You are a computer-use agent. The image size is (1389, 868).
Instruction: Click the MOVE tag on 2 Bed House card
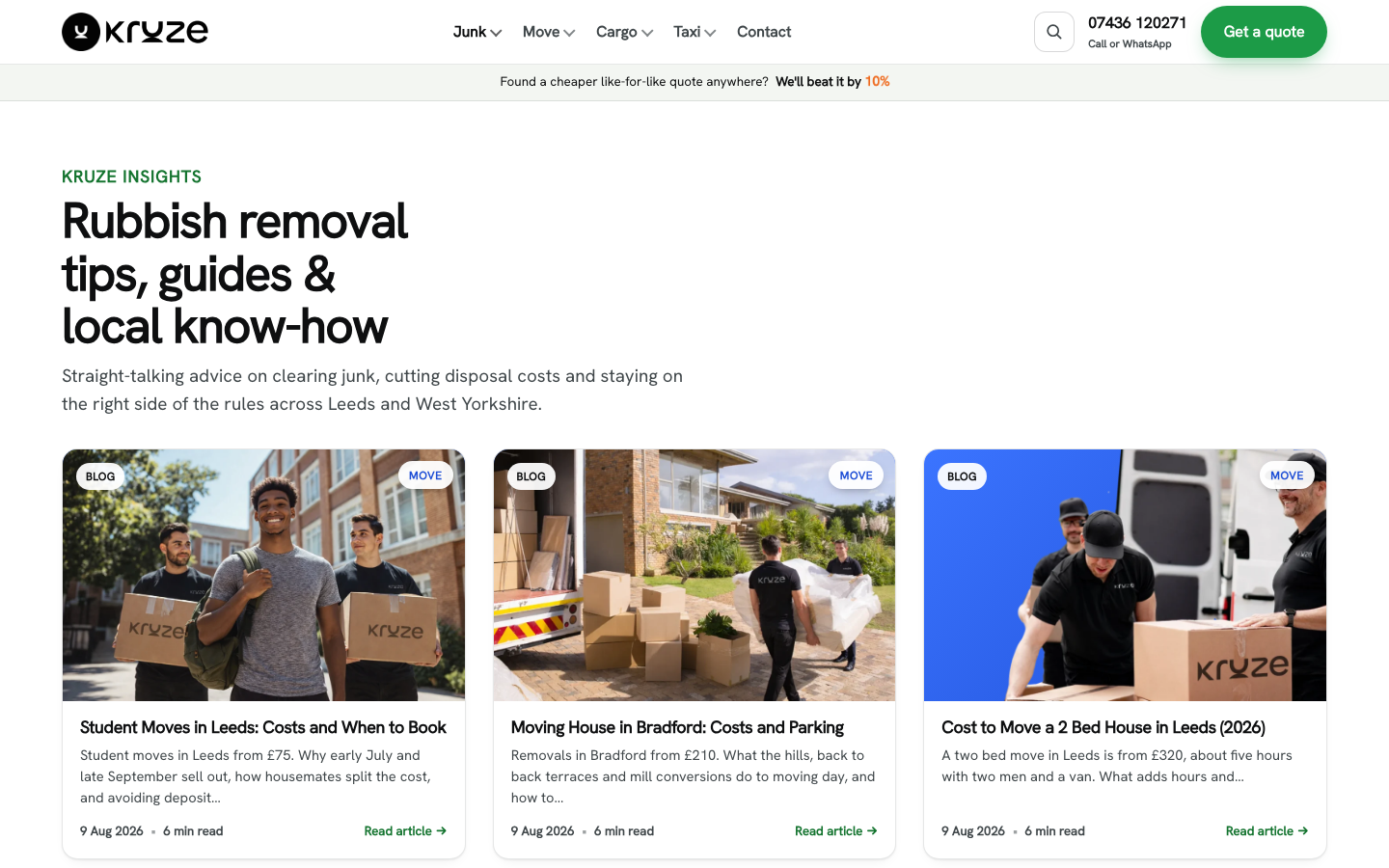tap(1287, 475)
